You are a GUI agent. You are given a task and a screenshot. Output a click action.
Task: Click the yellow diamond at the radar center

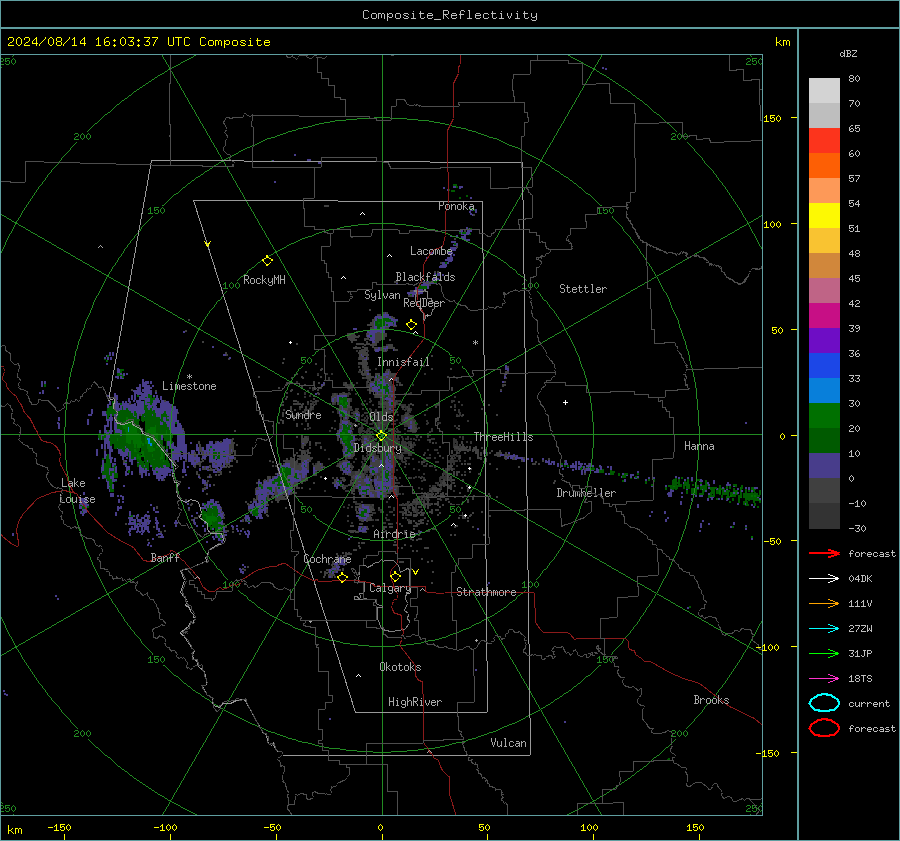tap(381, 436)
